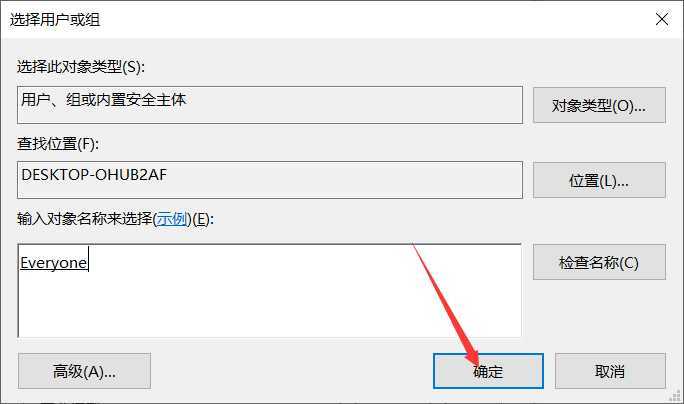The image size is (684, 404).
Task: Confirm the selection with 确定
Action: click(488, 371)
